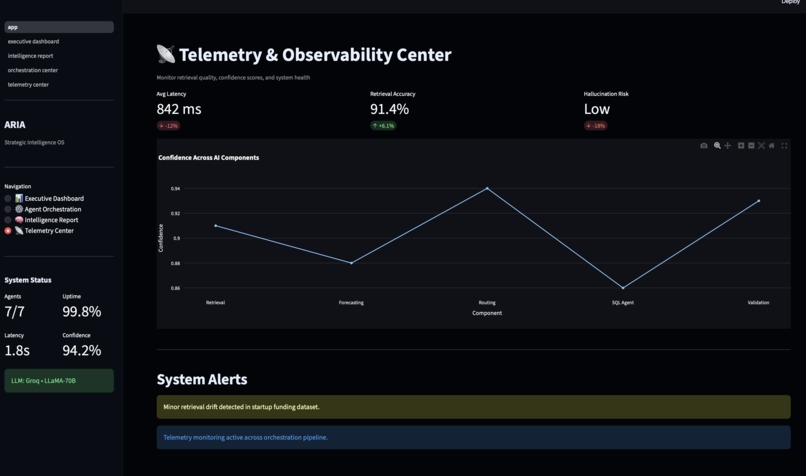Autoscale the confidence chart axes
806x476 pixels.
(x=761, y=146)
